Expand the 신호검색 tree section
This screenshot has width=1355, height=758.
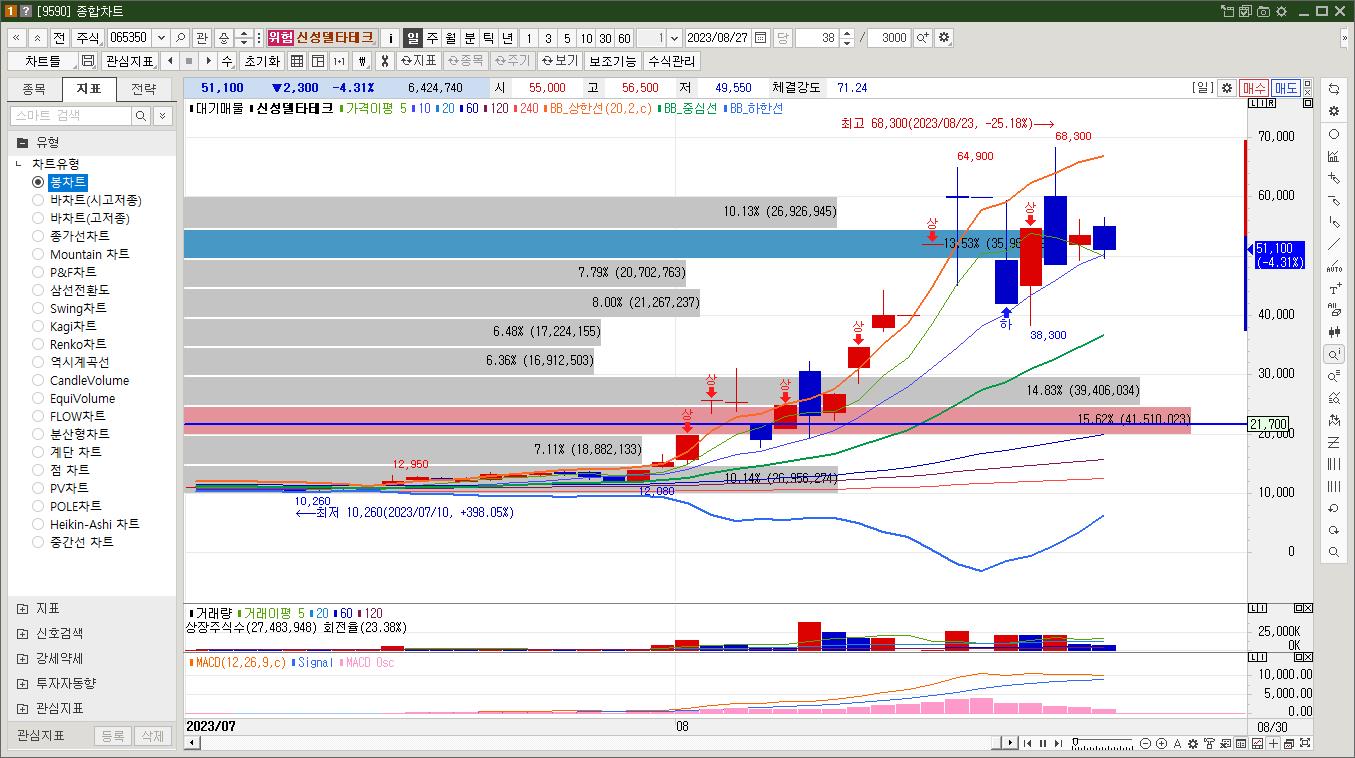click(22, 633)
